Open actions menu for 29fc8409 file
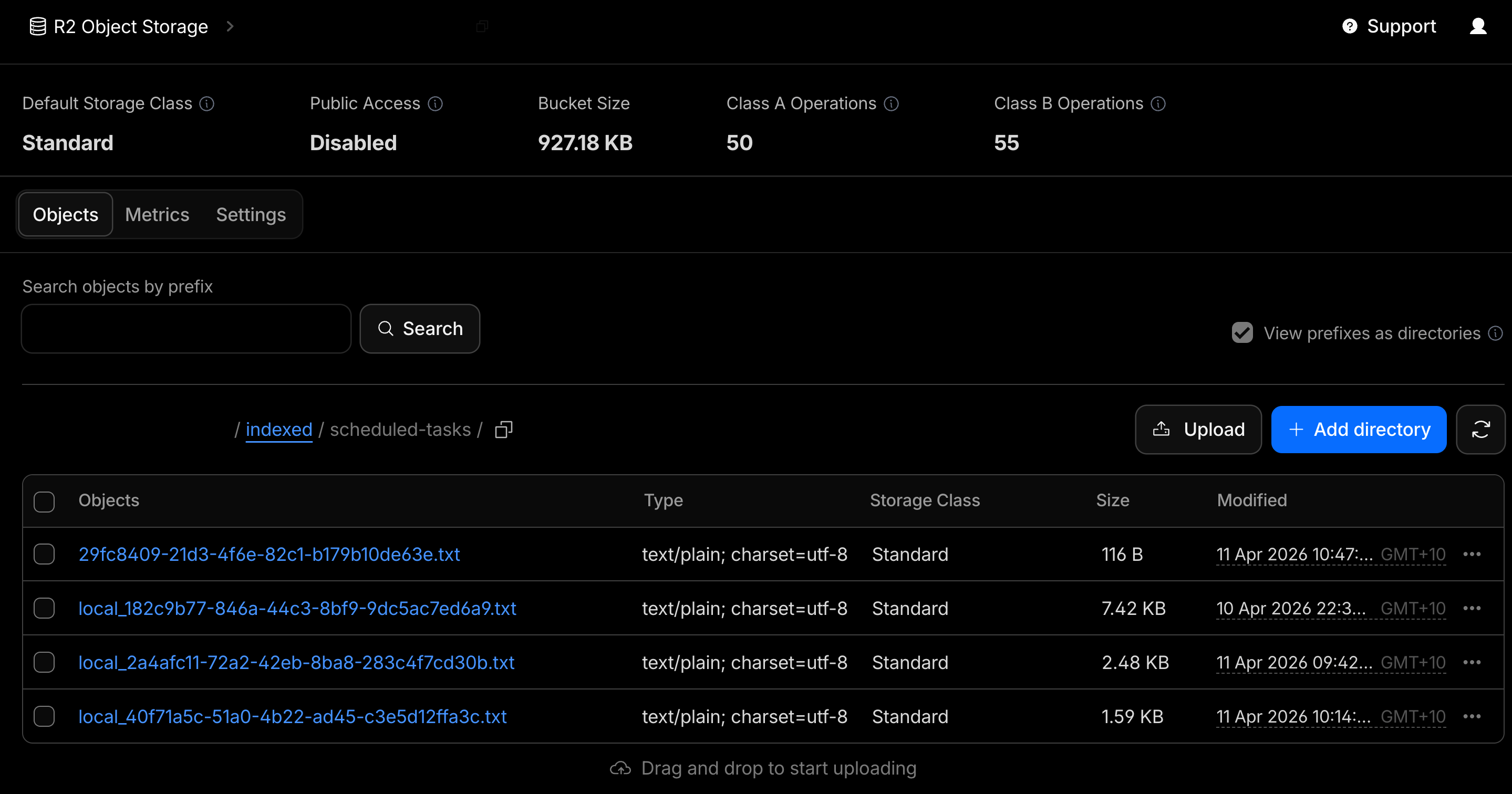1512x794 pixels. (x=1472, y=554)
